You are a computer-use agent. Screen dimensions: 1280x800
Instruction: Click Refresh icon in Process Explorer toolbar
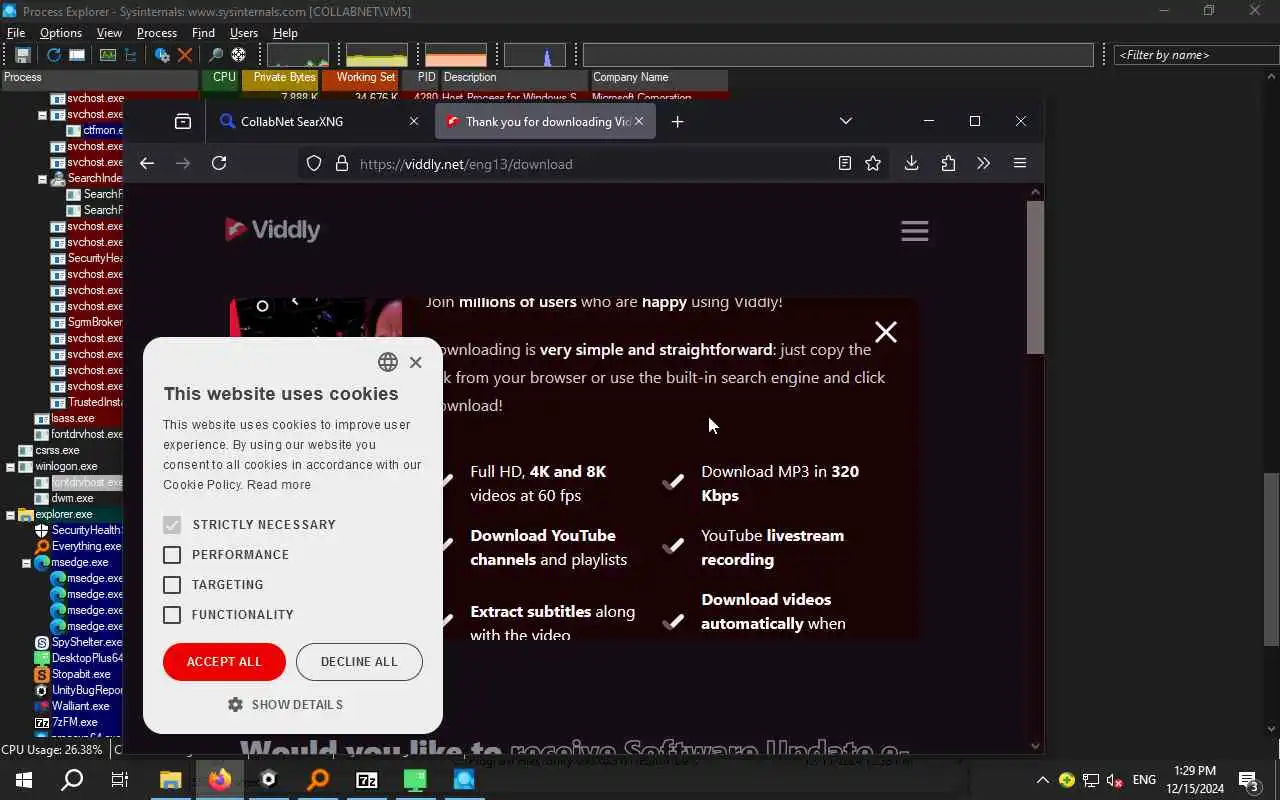[x=54, y=55]
